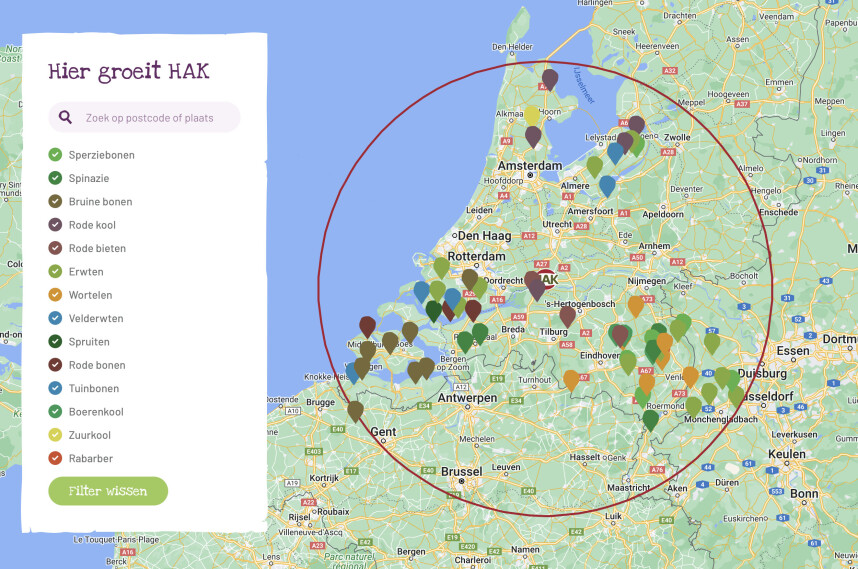Image resolution: width=858 pixels, height=569 pixels.
Task: Open the dark green Spruiten marker in Zeeland
Action: pos(433,311)
